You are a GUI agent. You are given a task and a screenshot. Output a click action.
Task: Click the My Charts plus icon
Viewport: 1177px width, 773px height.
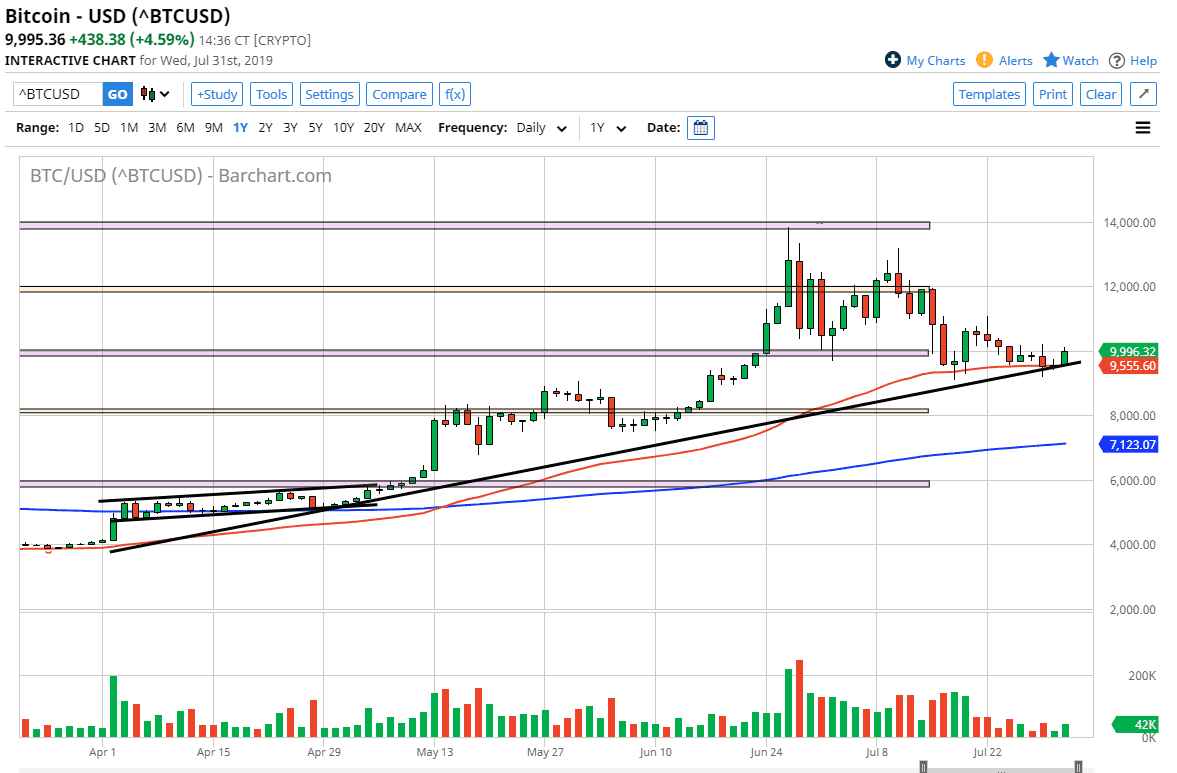(891, 60)
